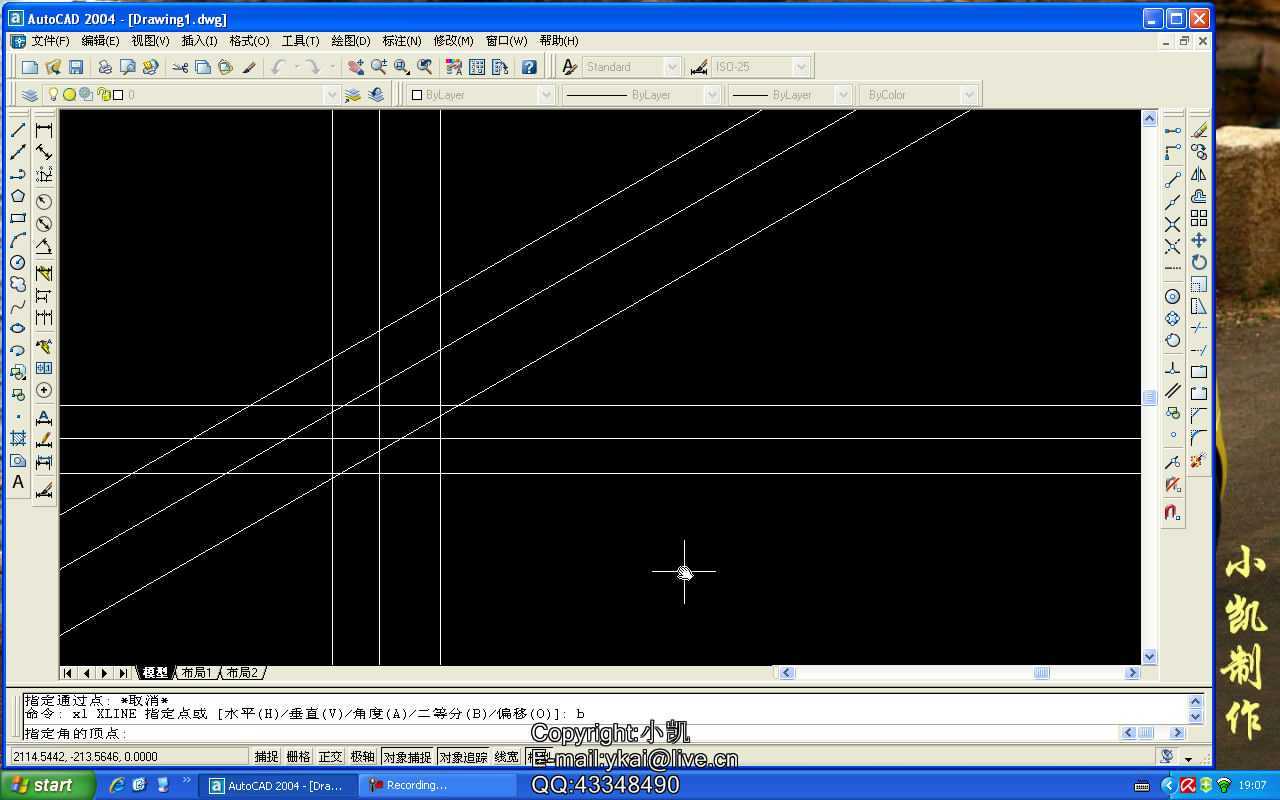
Task: Select the Aligned Dimension tool
Action: coord(44,152)
